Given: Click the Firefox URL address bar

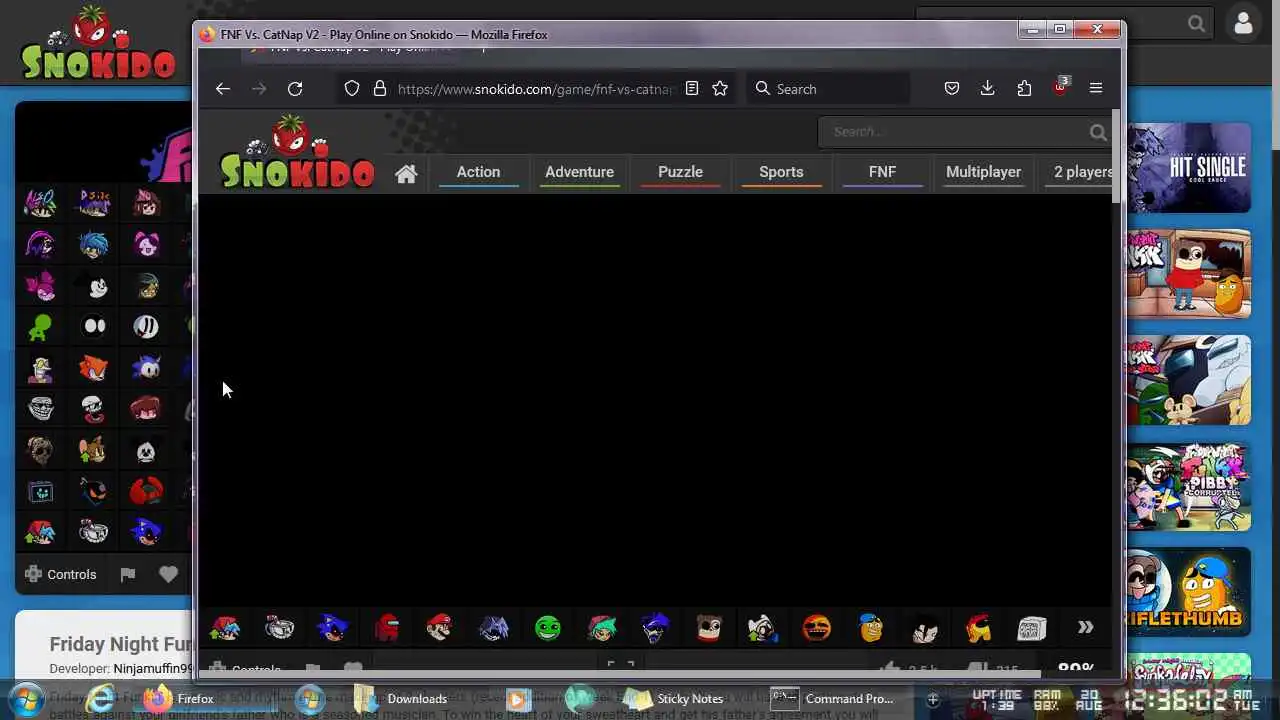Looking at the screenshot, I should coord(536,89).
